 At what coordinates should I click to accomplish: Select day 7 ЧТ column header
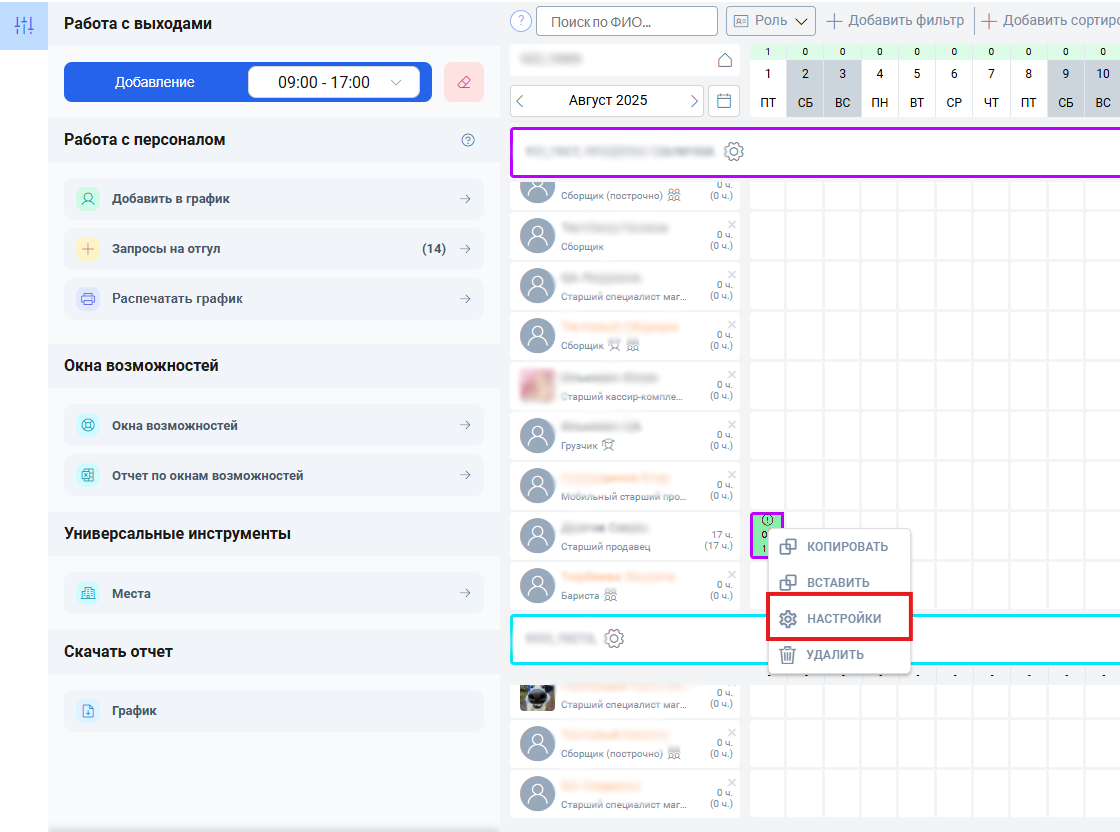tap(991, 88)
